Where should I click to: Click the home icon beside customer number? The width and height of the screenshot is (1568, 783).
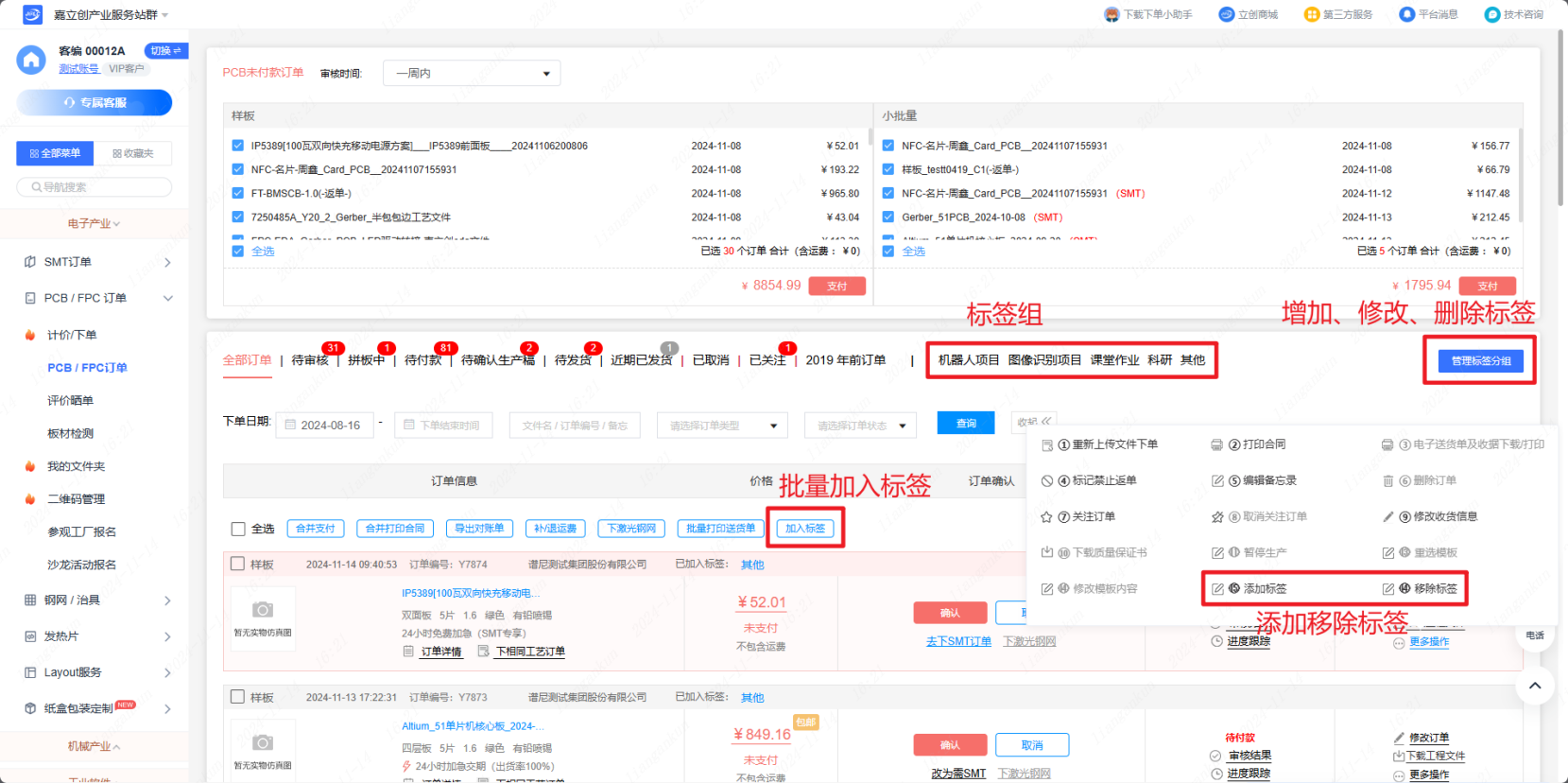31,60
